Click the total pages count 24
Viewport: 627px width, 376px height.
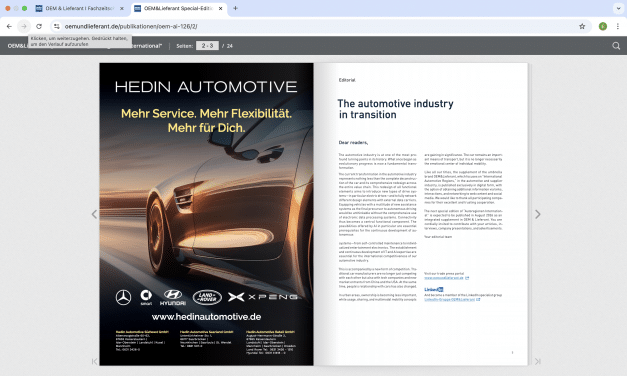(x=230, y=46)
